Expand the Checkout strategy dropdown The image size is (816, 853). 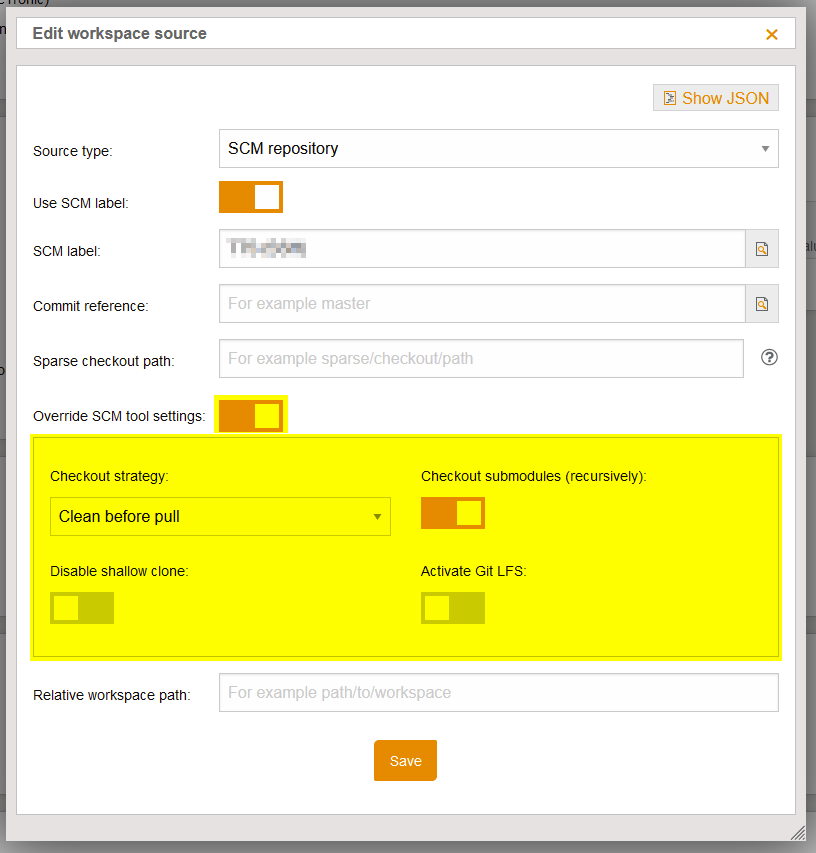click(x=220, y=517)
